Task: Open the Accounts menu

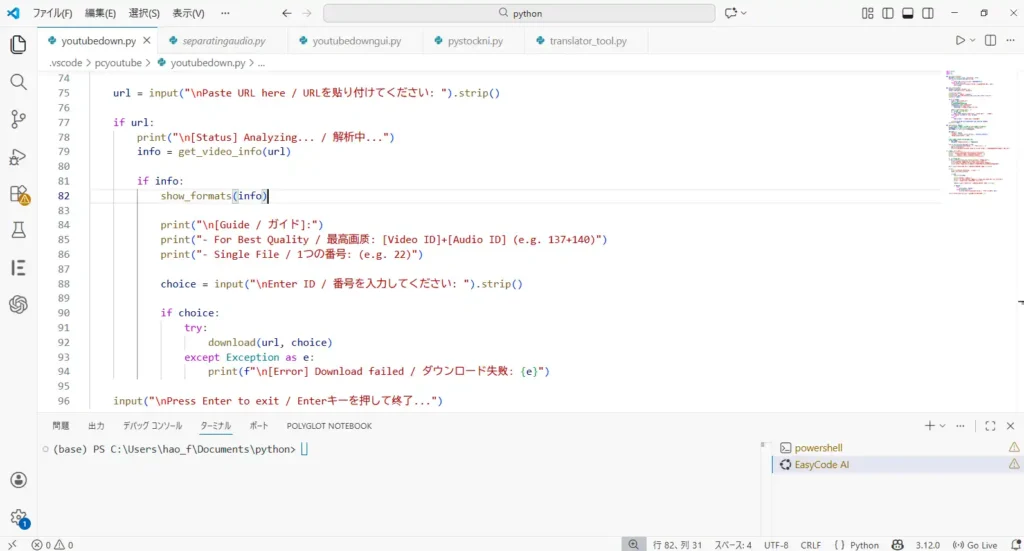Action: coord(18,480)
